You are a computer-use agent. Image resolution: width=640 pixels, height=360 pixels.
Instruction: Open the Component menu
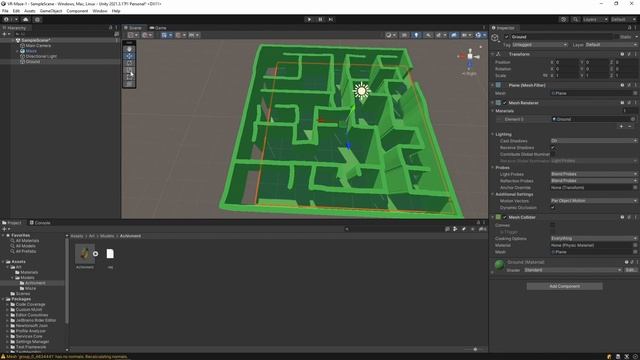coord(77,11)
